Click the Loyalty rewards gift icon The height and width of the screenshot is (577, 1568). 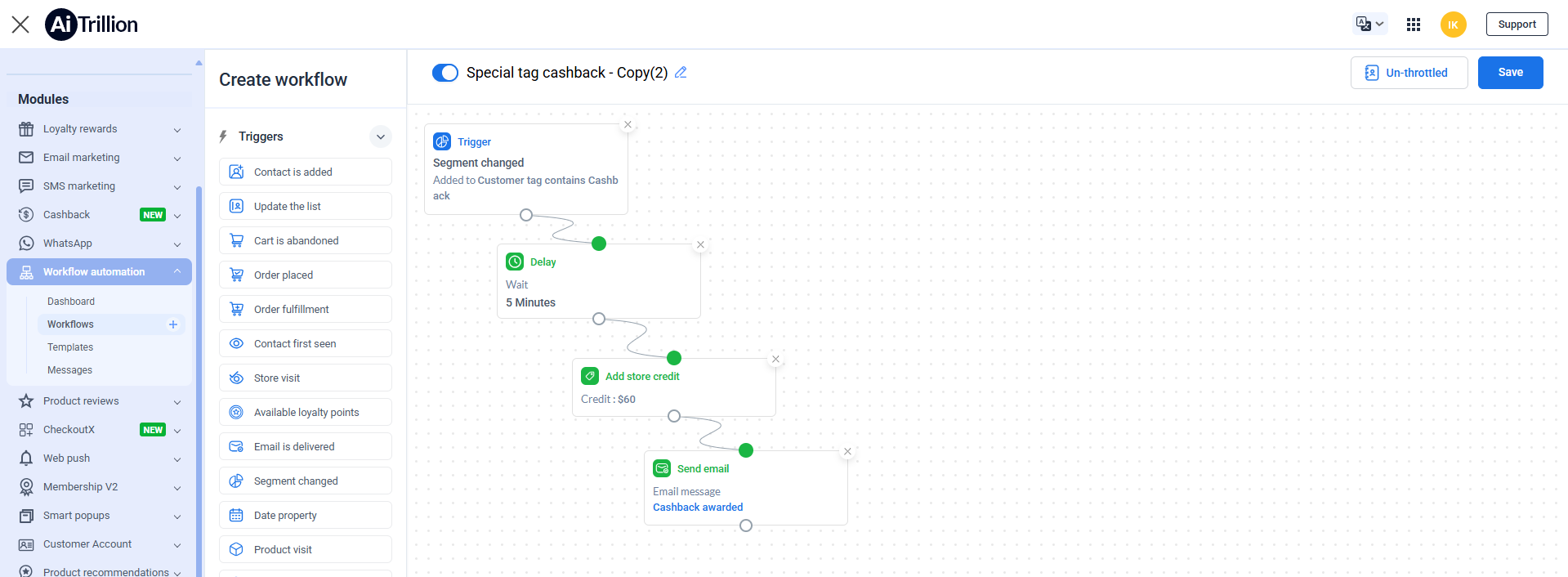(26, 129)
